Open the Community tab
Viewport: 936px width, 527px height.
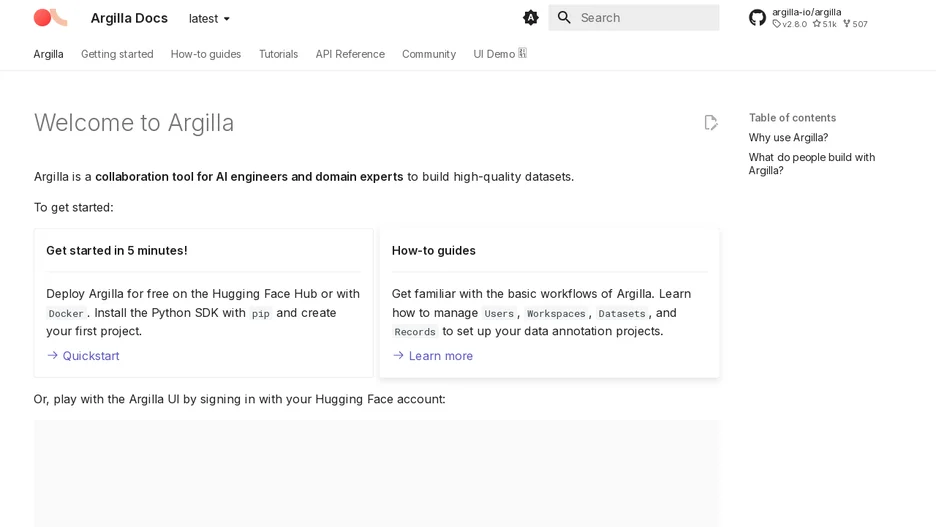(429, 54)
